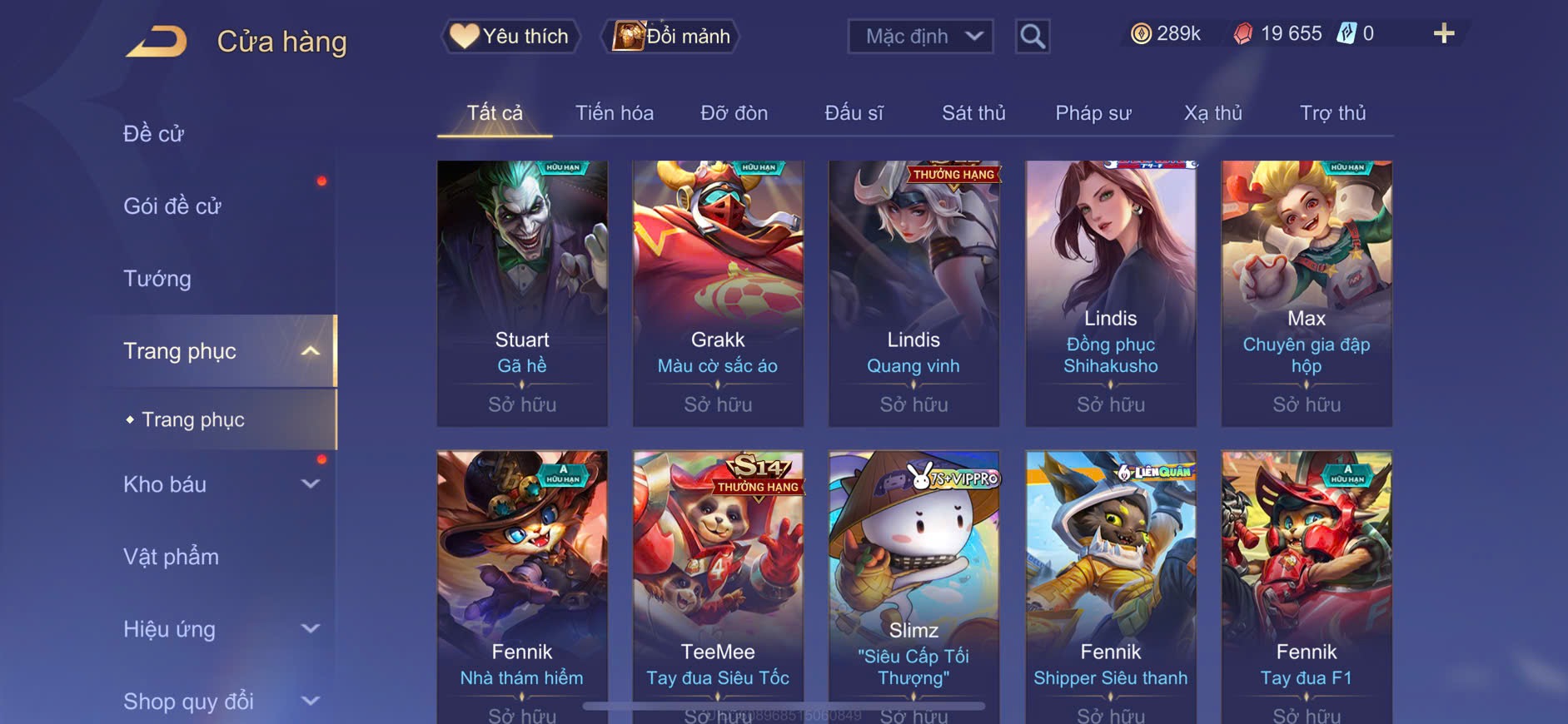The width and height of the screenshot is (1568, 724).
Task: Click the gold coin balance icon
Action: [1141, 33]
